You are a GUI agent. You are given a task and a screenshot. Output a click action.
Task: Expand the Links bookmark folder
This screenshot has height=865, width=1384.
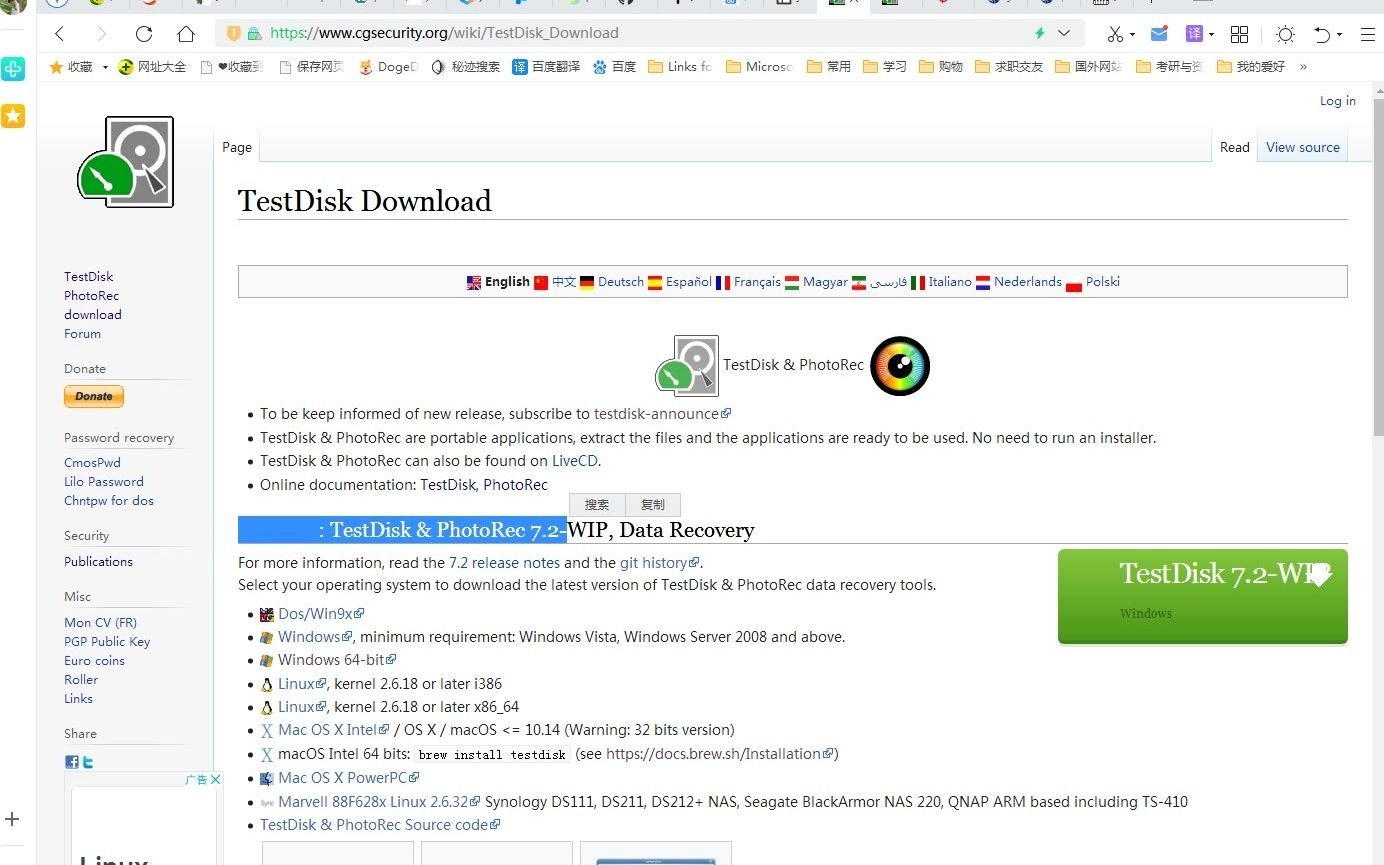pyautogui.click(x=680, y=67)
